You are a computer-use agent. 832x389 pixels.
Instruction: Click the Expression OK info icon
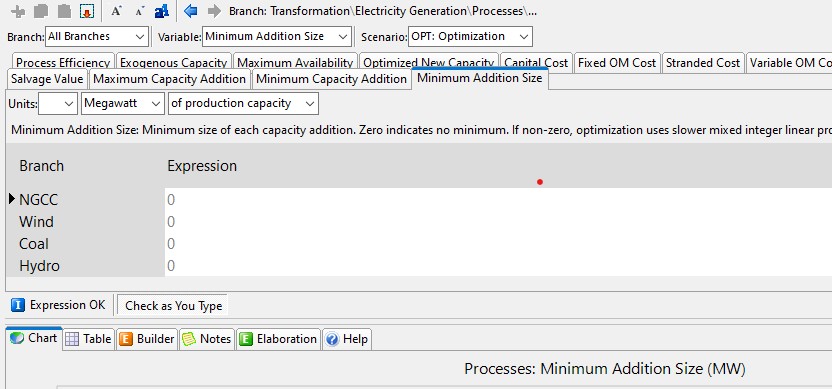coord(18,305)
